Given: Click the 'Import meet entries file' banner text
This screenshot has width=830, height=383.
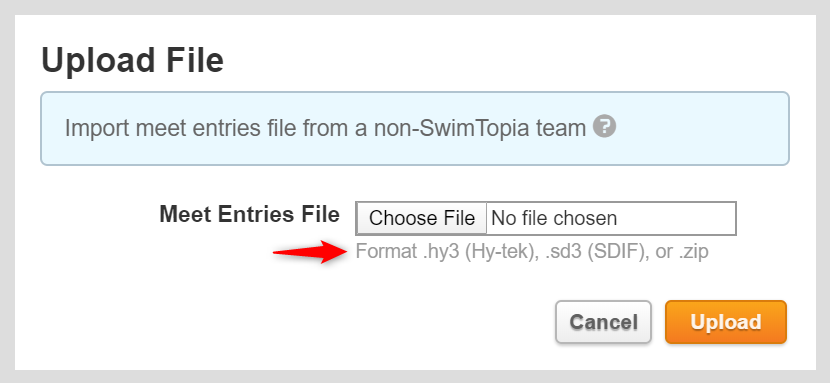Looking at the screenshot, I should (x=326, y=129).
